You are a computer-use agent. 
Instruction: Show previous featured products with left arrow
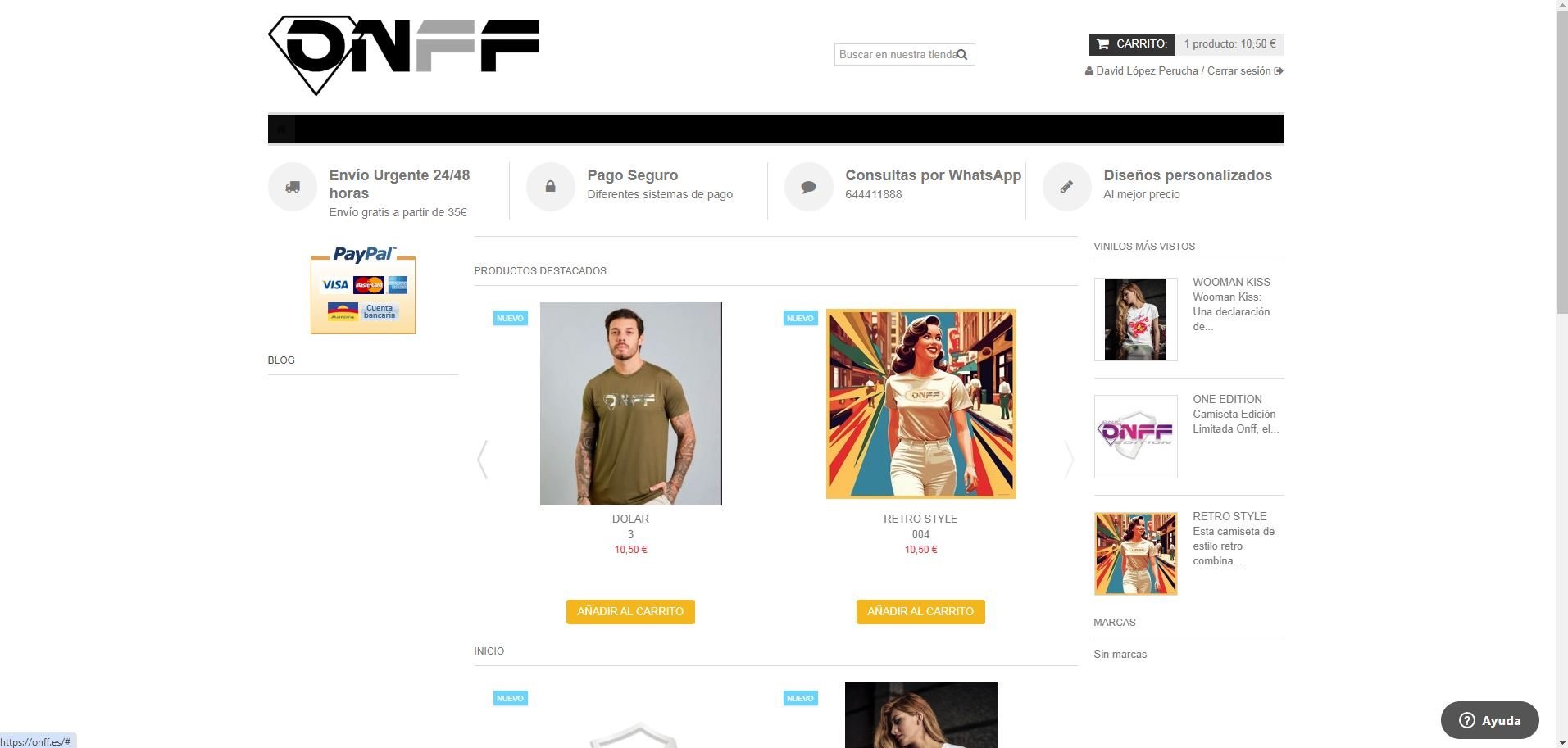pos(483,459)
